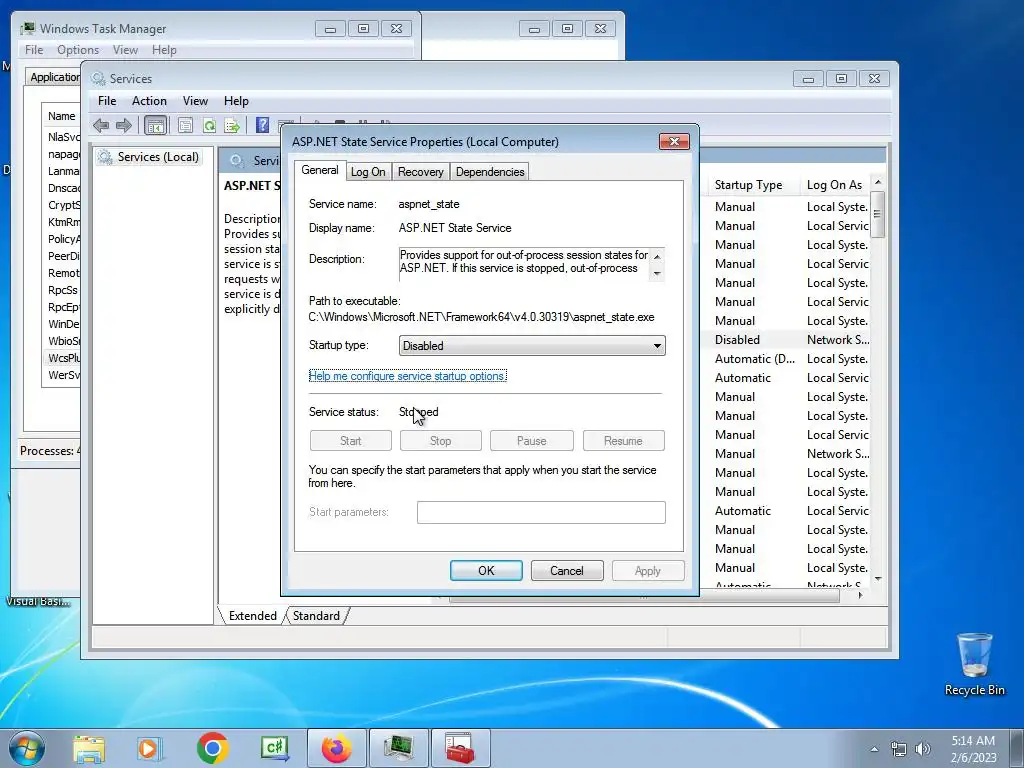Open the Startup type dropdown
The image size is (1024, 768).
[x=532, y=345]
